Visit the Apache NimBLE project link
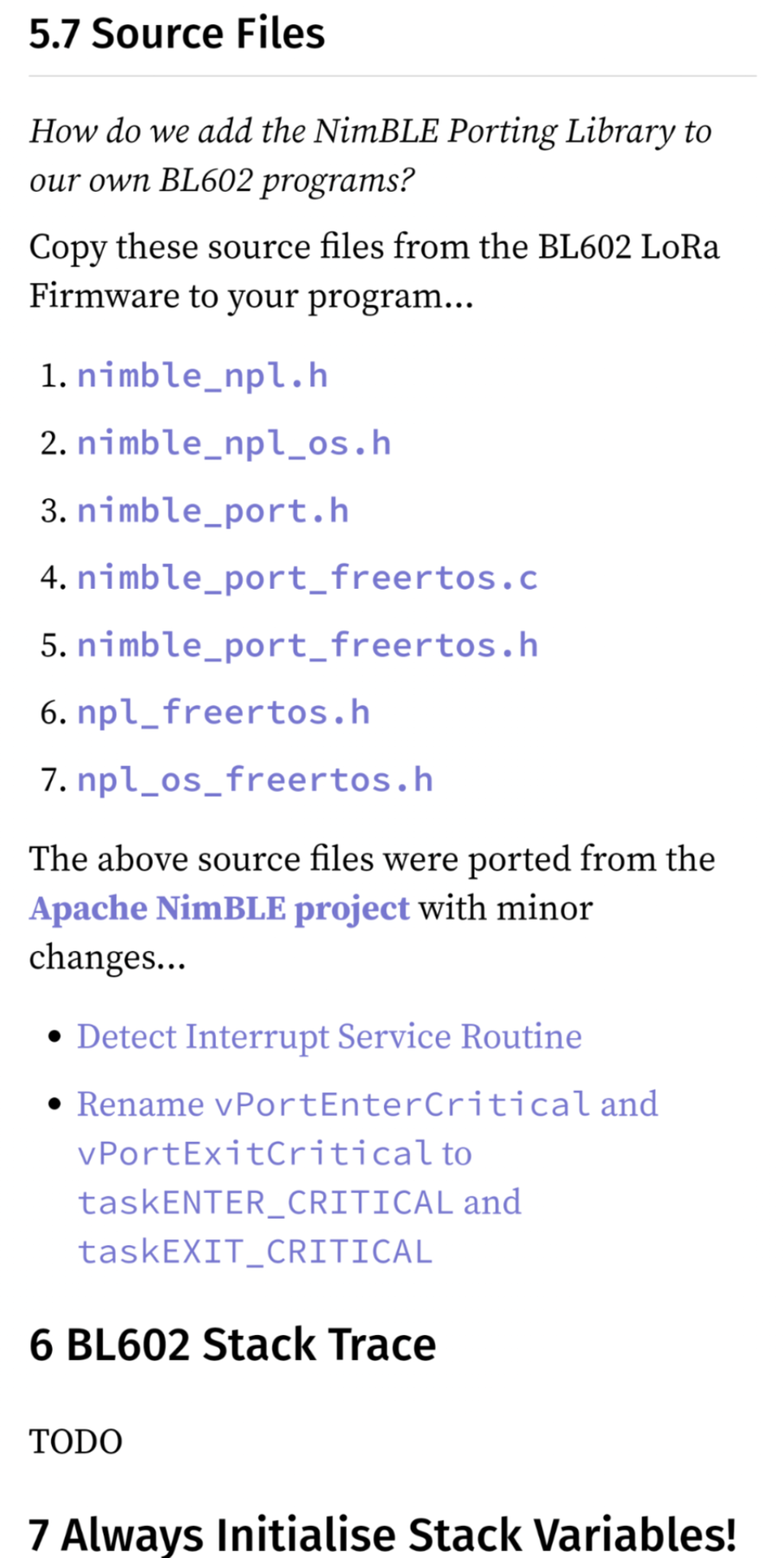 click(219, 909)
